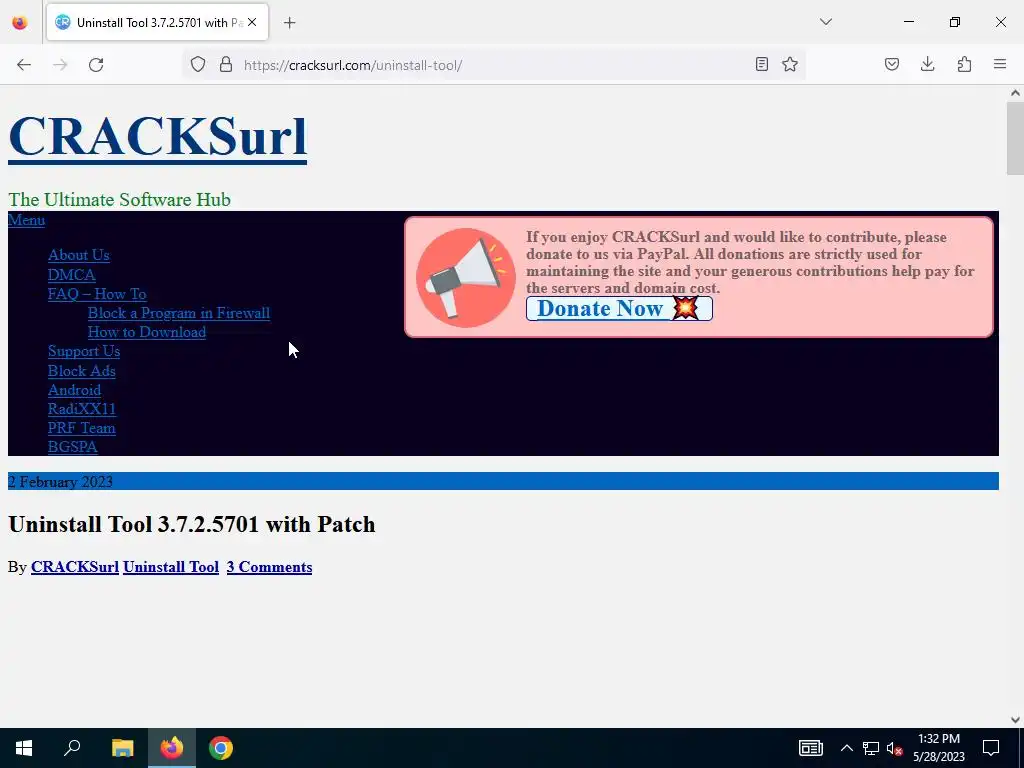The image size is (1024, 768).
Task: Open the Uninstall Tool category link
Action: [x=171, y=567]
